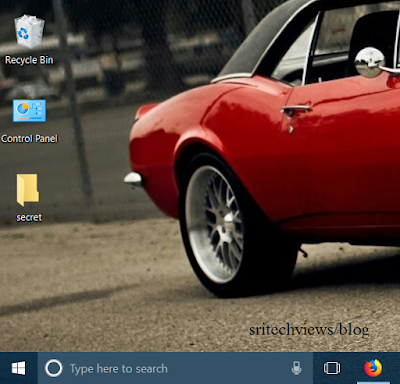400x384 pixels.
Task: Select the secret folder icon
Action: [28, 190]
